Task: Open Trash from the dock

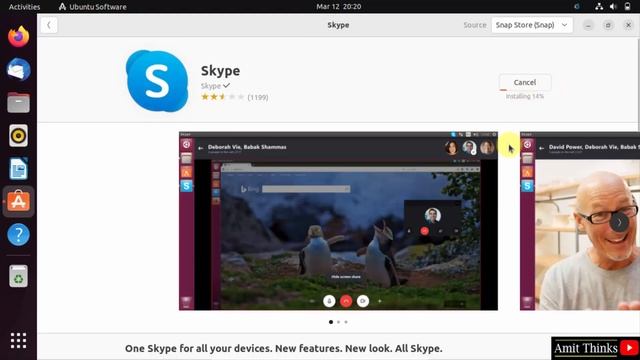Action: pos(18,276)
